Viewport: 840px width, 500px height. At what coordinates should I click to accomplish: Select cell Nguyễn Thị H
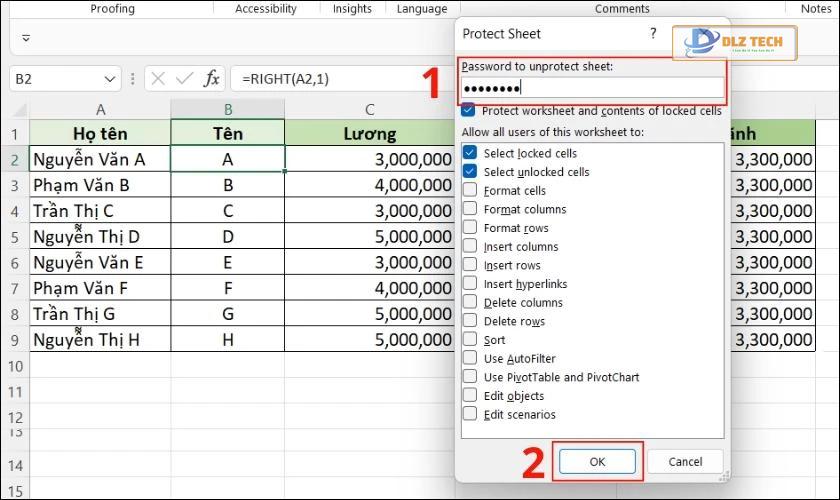tap(100, 339)
